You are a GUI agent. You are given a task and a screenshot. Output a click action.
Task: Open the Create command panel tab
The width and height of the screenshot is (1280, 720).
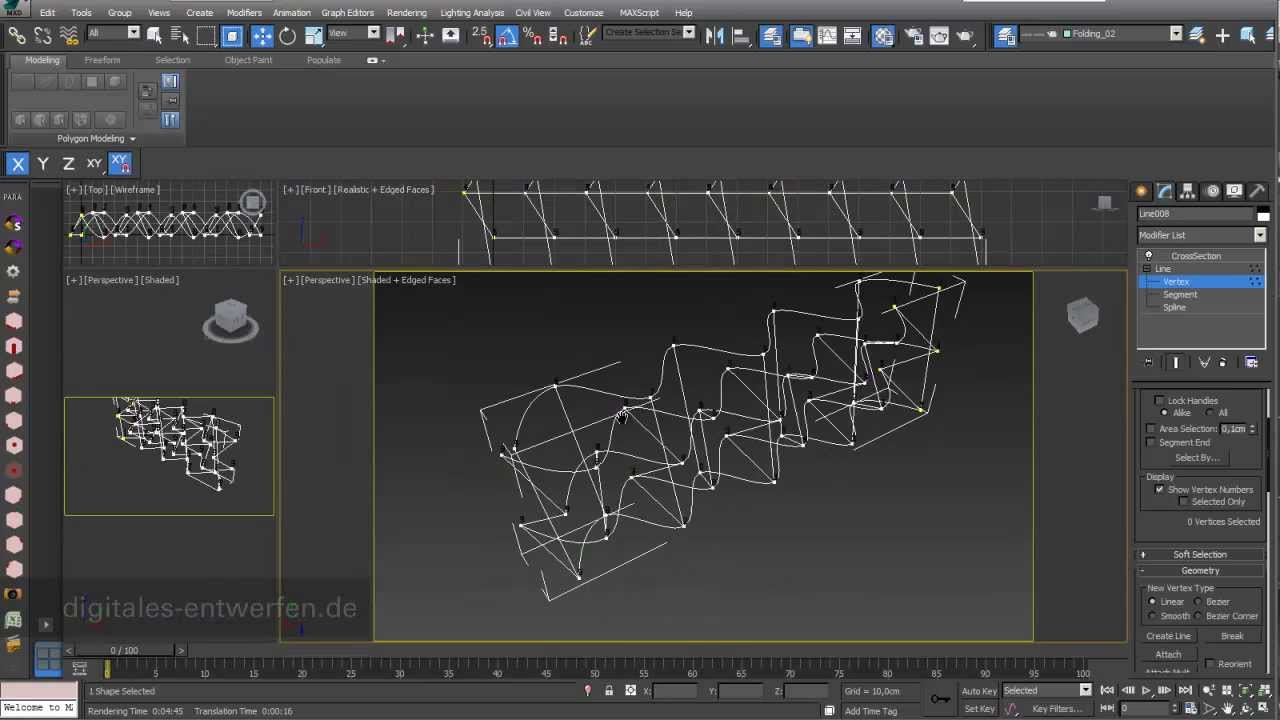[x=1142, y=191]
